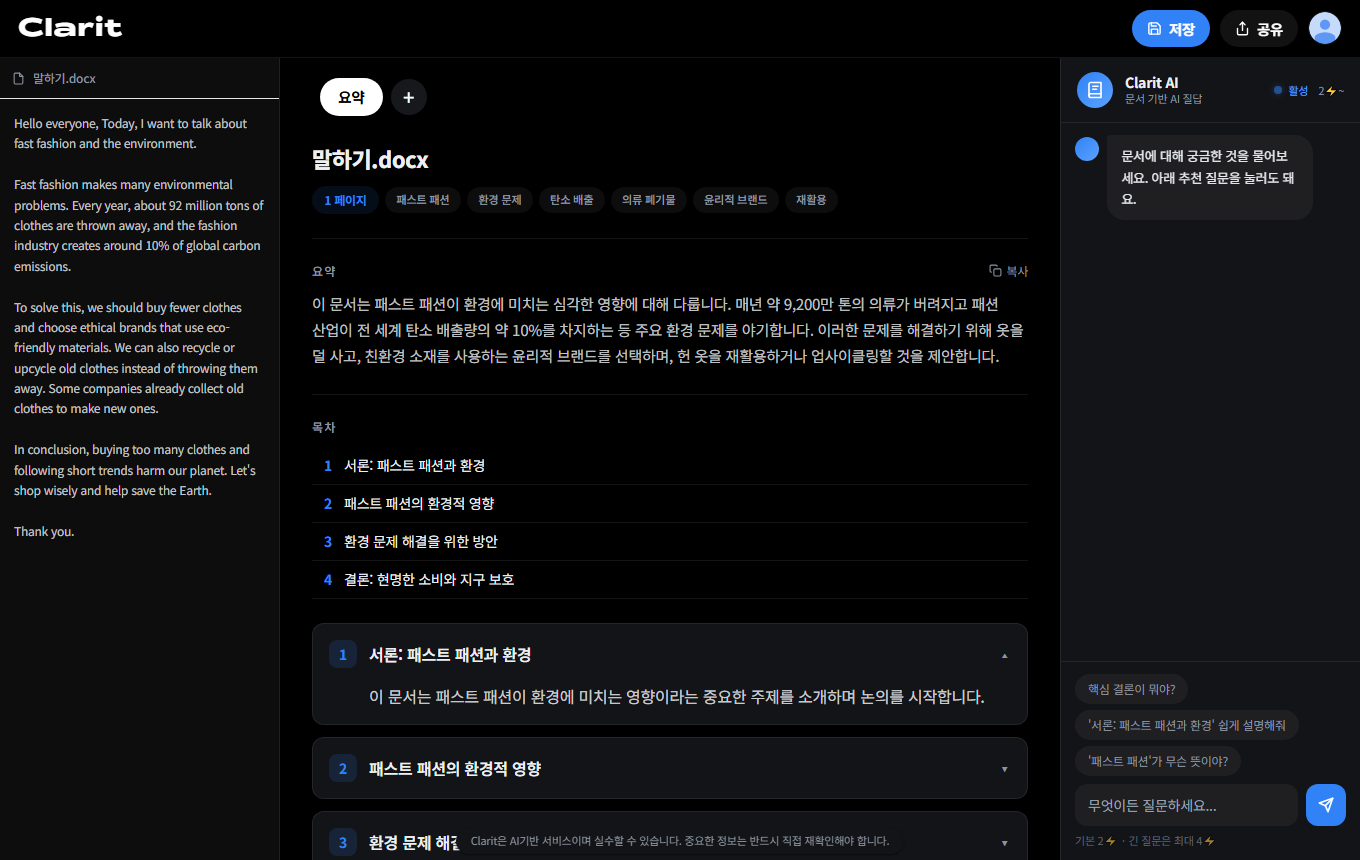Viewport: 1360px width, 860px height.
Task: Click the Clarit logo
Action: (x=70, y=28)
